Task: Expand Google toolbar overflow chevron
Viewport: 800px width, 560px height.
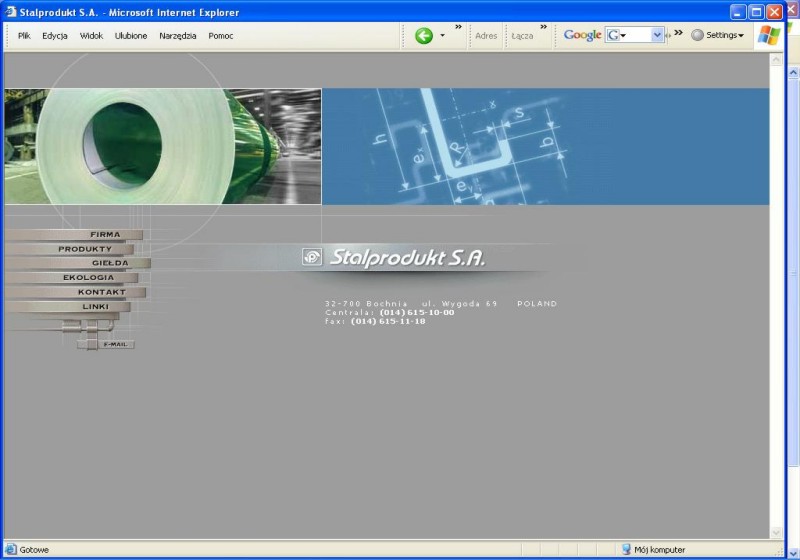Action: pos(678,33)
